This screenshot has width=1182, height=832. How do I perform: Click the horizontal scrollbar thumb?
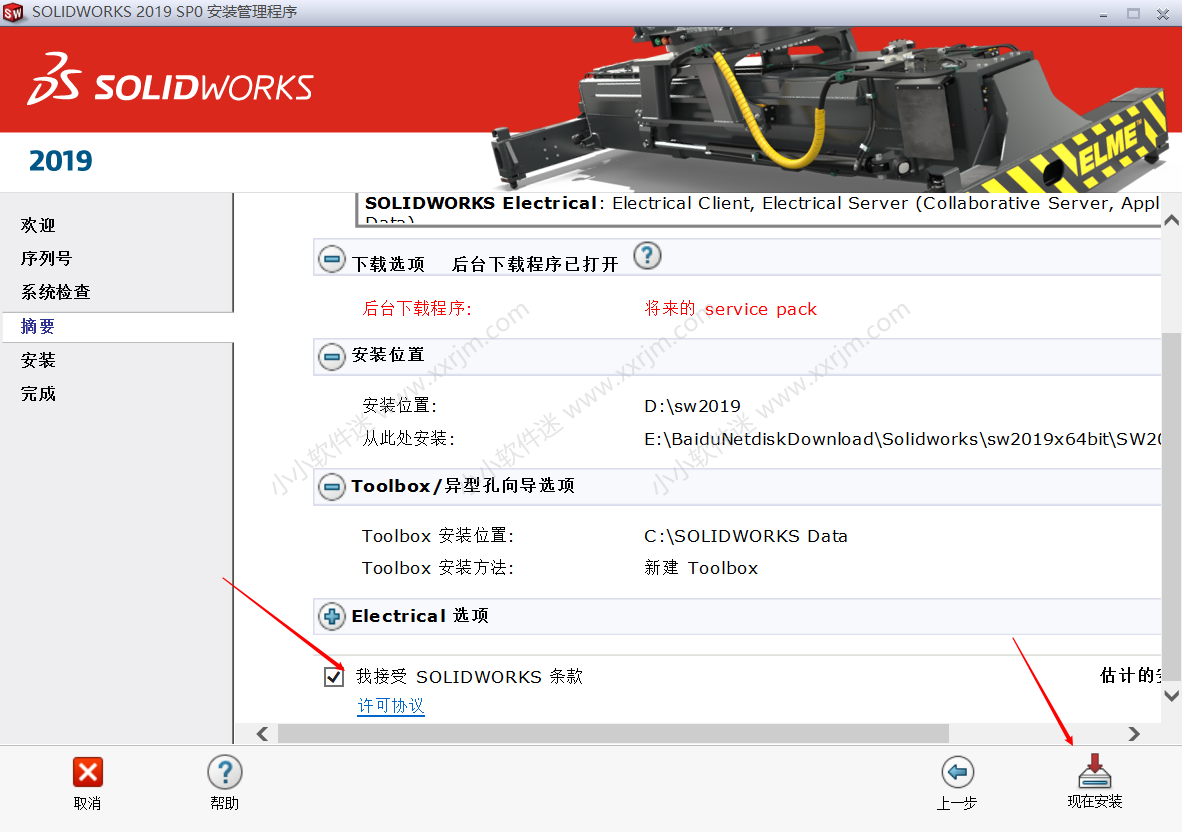pos(613,734)
